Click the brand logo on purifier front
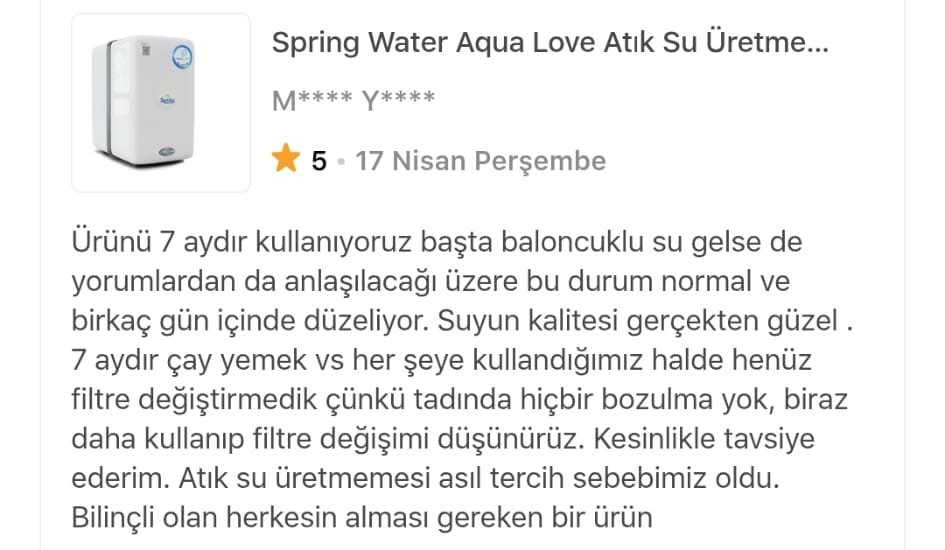 coord(168,99)
